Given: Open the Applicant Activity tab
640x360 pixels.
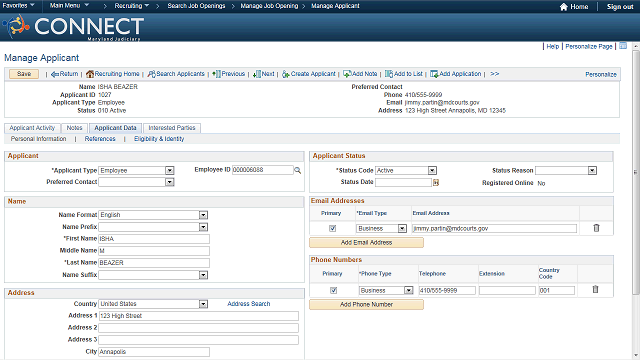Looking at the screenshot, I should click(x=32, y=128).
